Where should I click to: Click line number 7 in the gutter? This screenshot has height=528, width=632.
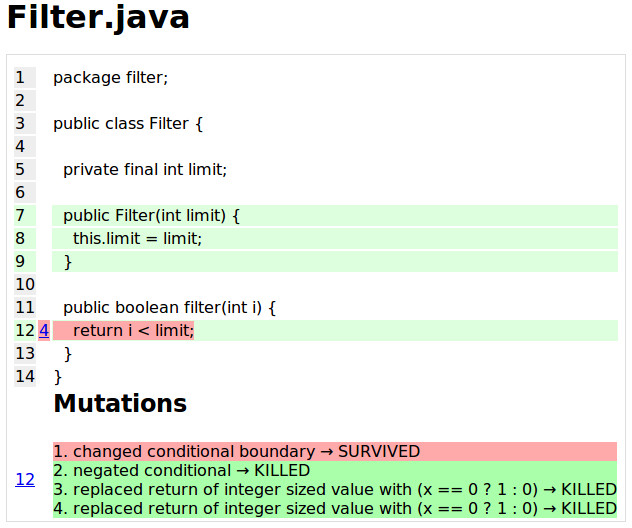(20, 216)
